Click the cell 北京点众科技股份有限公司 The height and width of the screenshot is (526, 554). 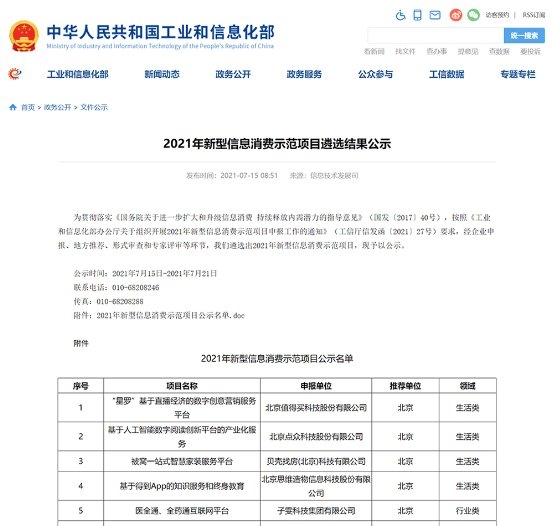[316, 437]
